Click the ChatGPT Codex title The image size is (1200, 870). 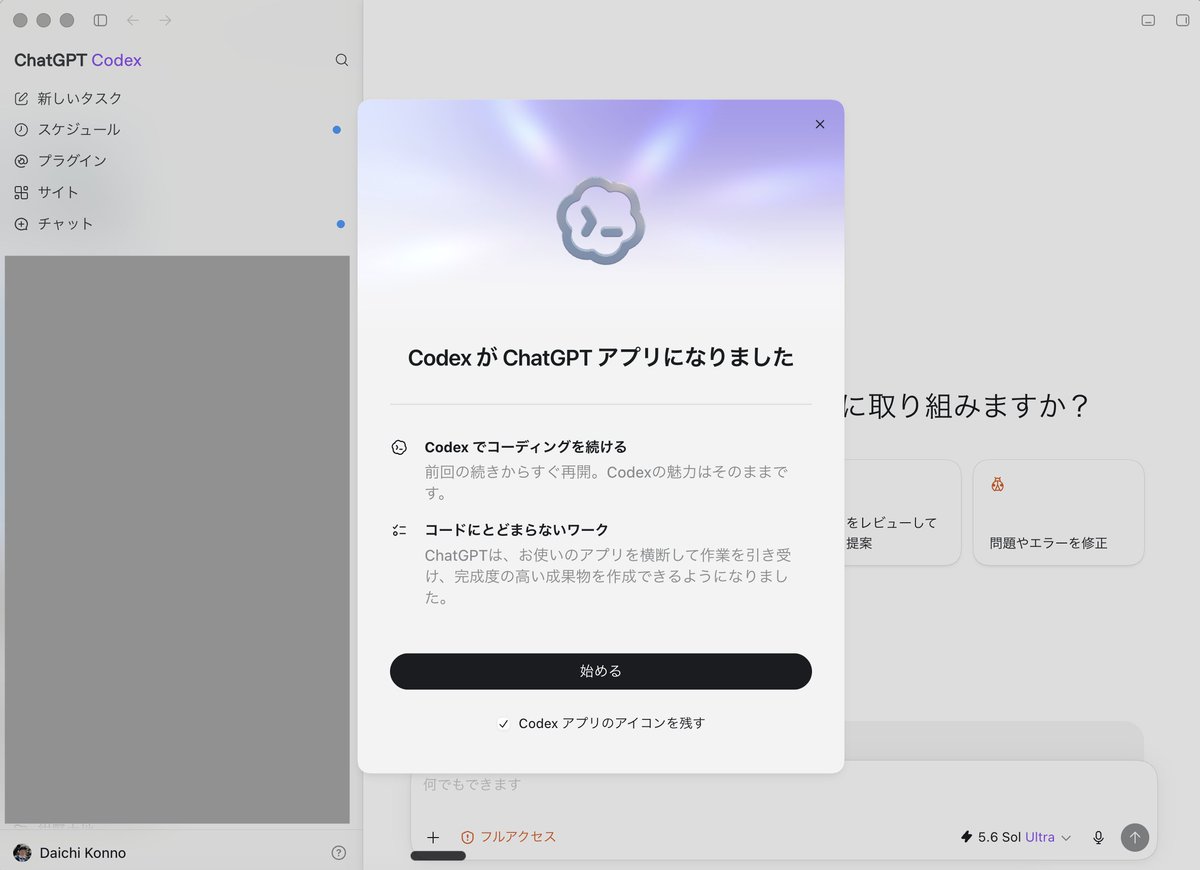coord(78,60)
